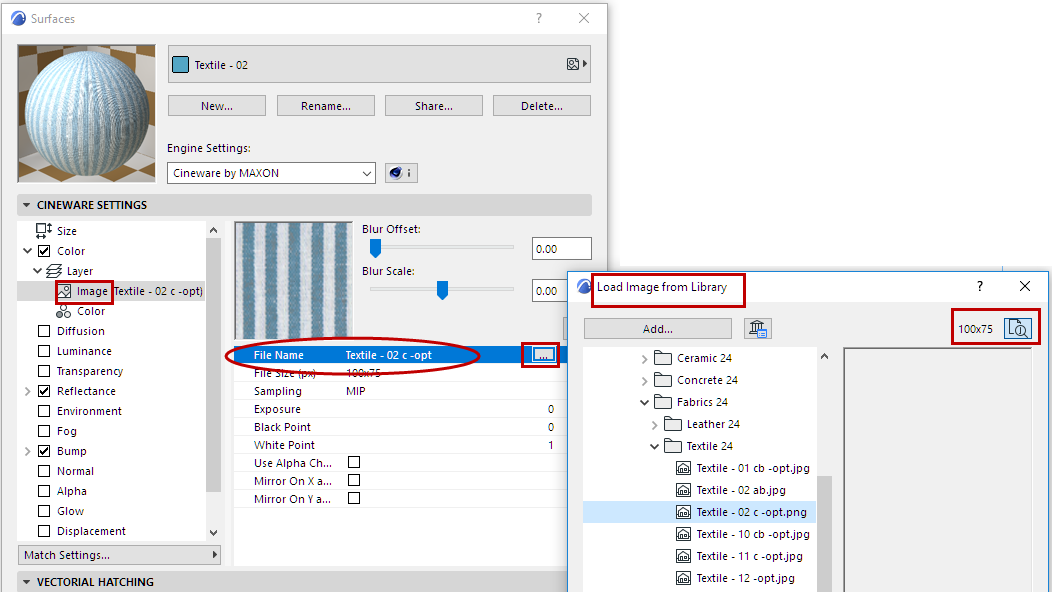The height and width of the screenshot is (592, 1052).
Task: Collapse the Cineware Settings section
Action: (27, 205)
